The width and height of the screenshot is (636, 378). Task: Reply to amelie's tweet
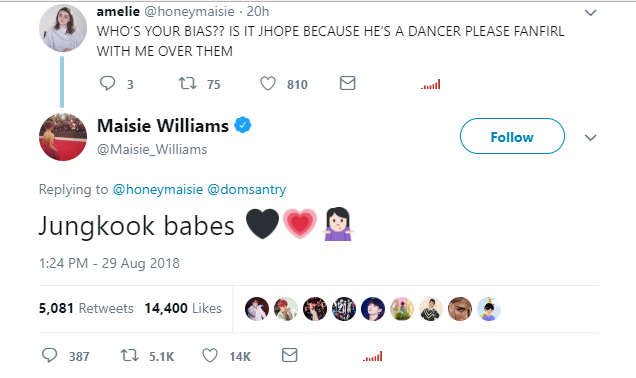(x=107, y=83)
